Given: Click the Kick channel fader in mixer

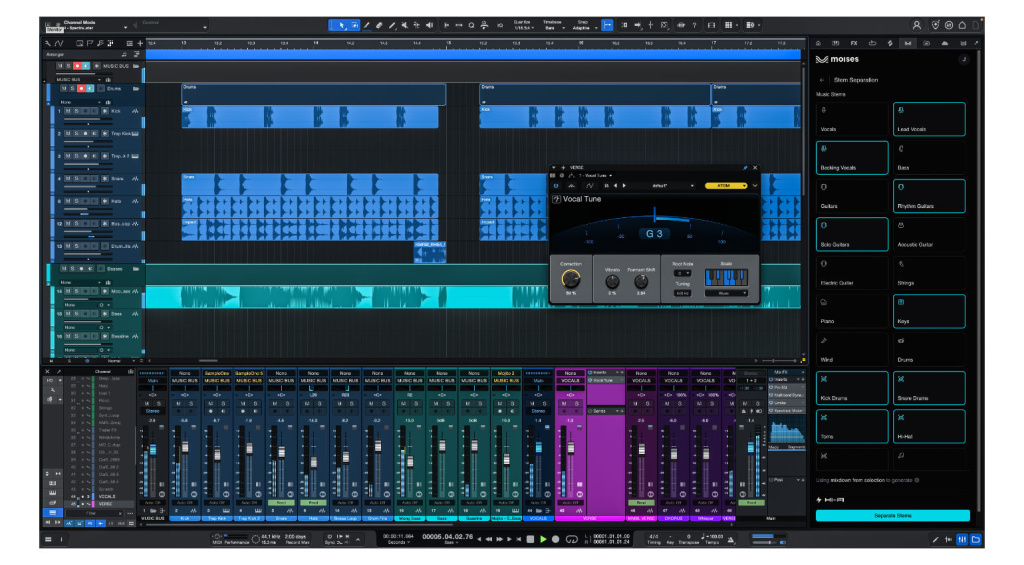Looking at the screenshot, I should (x=185, y=447).
